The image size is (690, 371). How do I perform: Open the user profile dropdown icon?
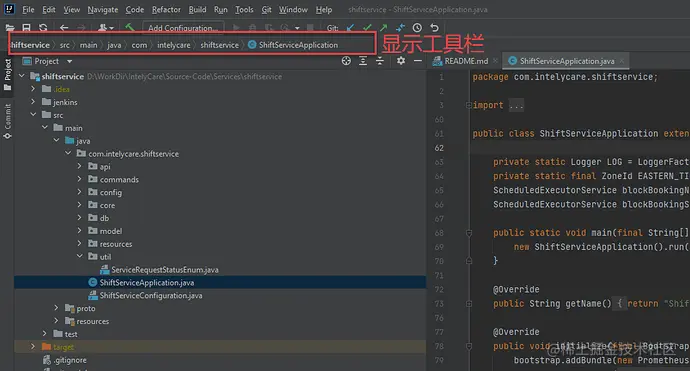point(105,28)
